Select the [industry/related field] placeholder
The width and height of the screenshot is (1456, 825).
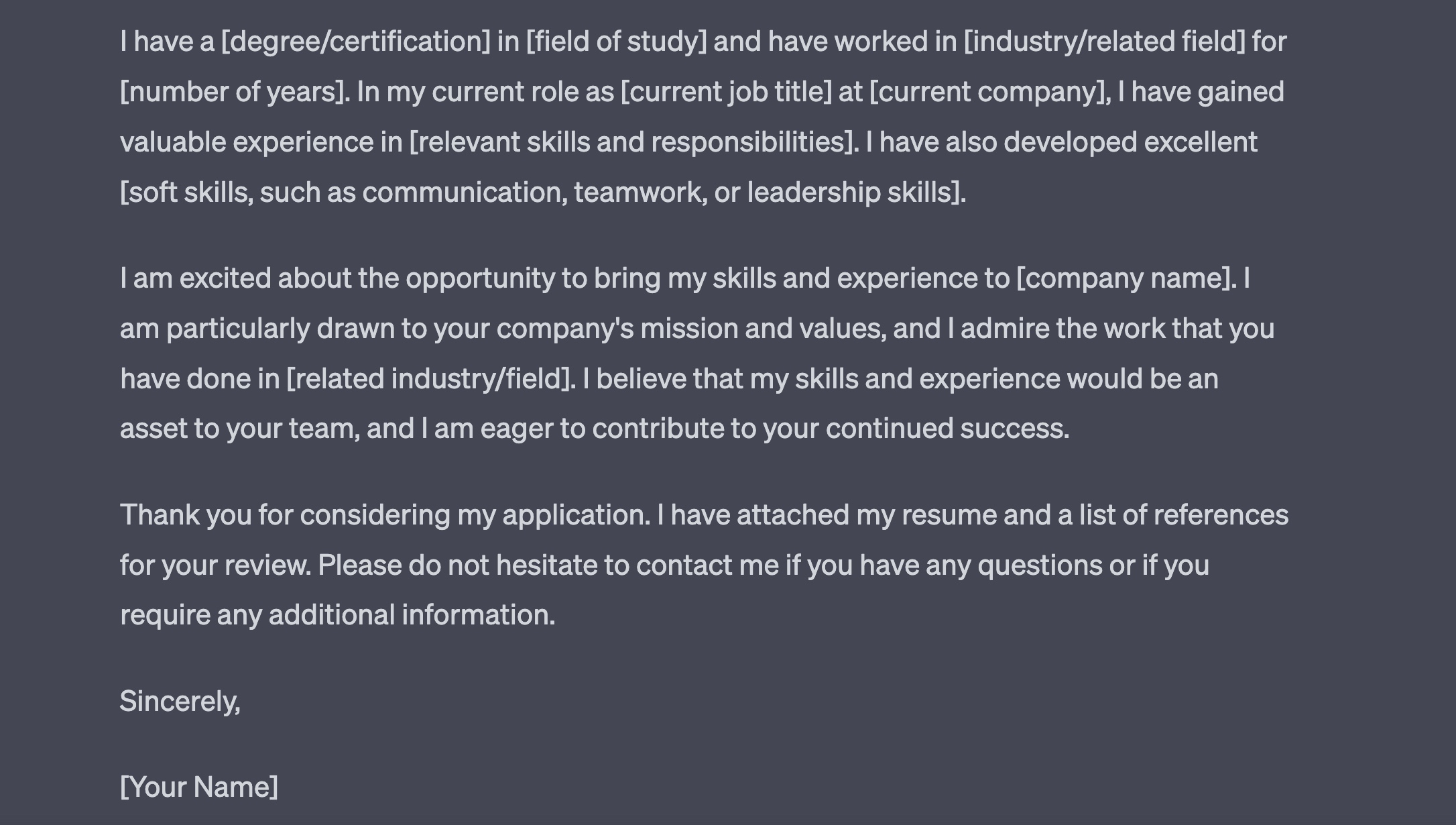pos(1105,42)
